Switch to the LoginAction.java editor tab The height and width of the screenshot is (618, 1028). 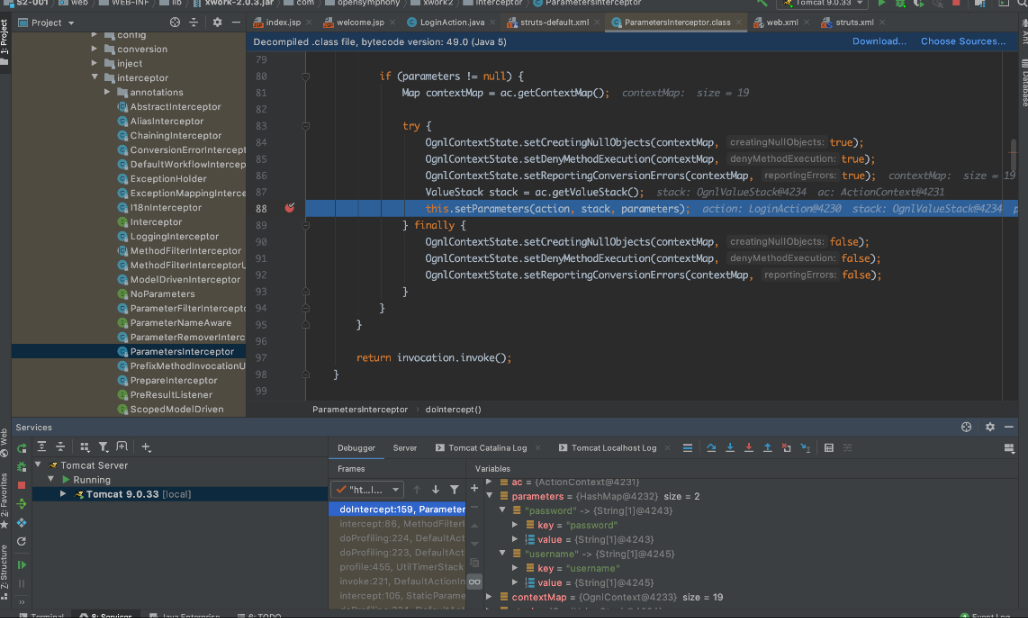coord(451,22)
